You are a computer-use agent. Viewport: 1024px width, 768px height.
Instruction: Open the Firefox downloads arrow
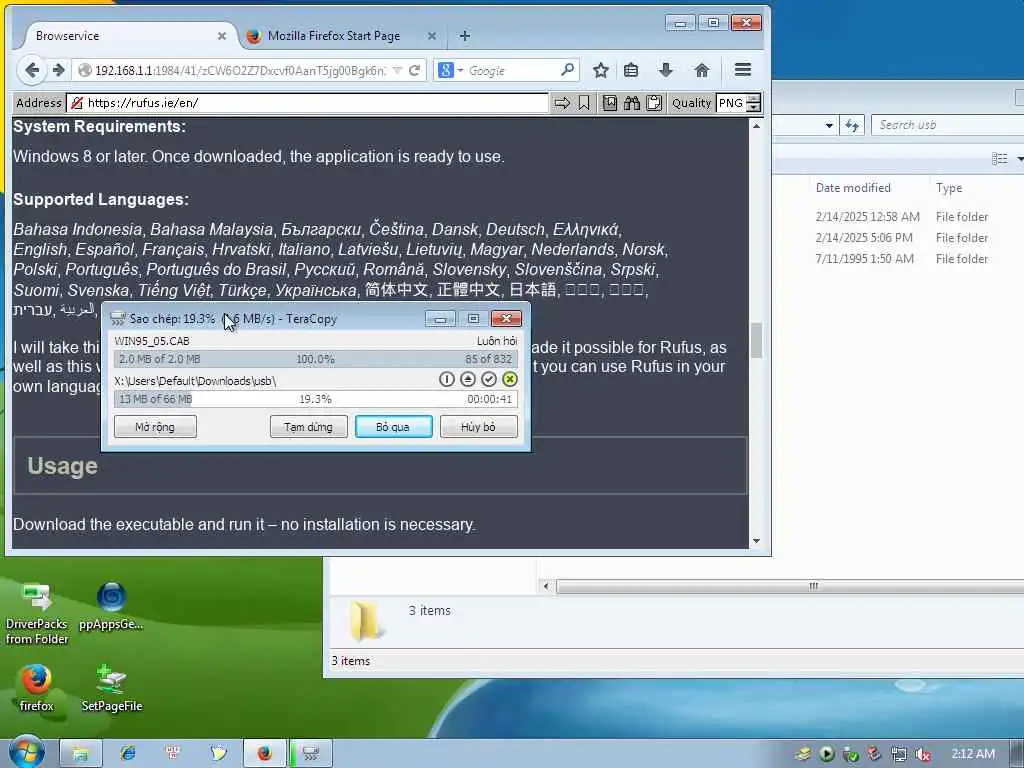tap(665, 70)
